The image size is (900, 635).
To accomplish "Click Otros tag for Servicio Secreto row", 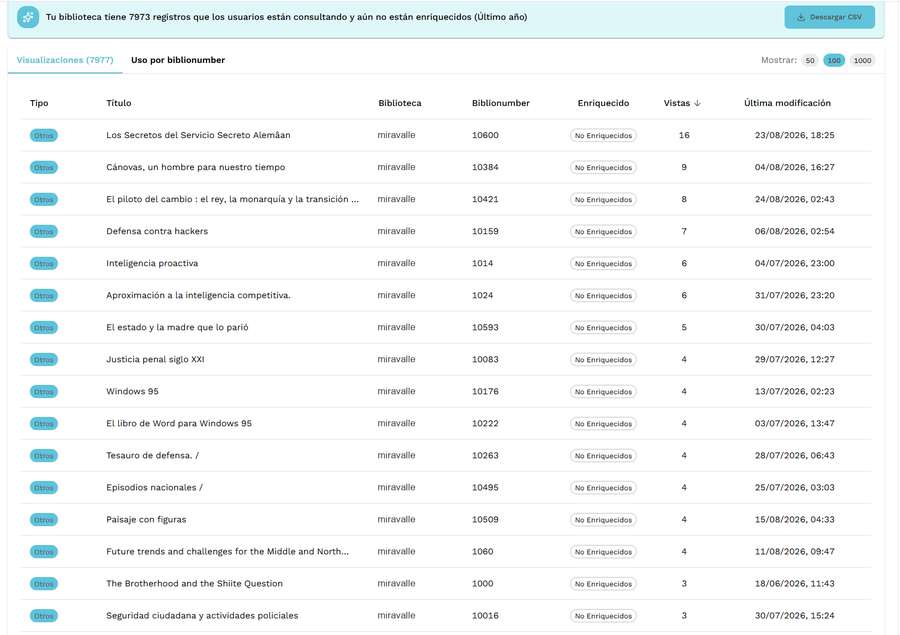I will coord(44,135).
